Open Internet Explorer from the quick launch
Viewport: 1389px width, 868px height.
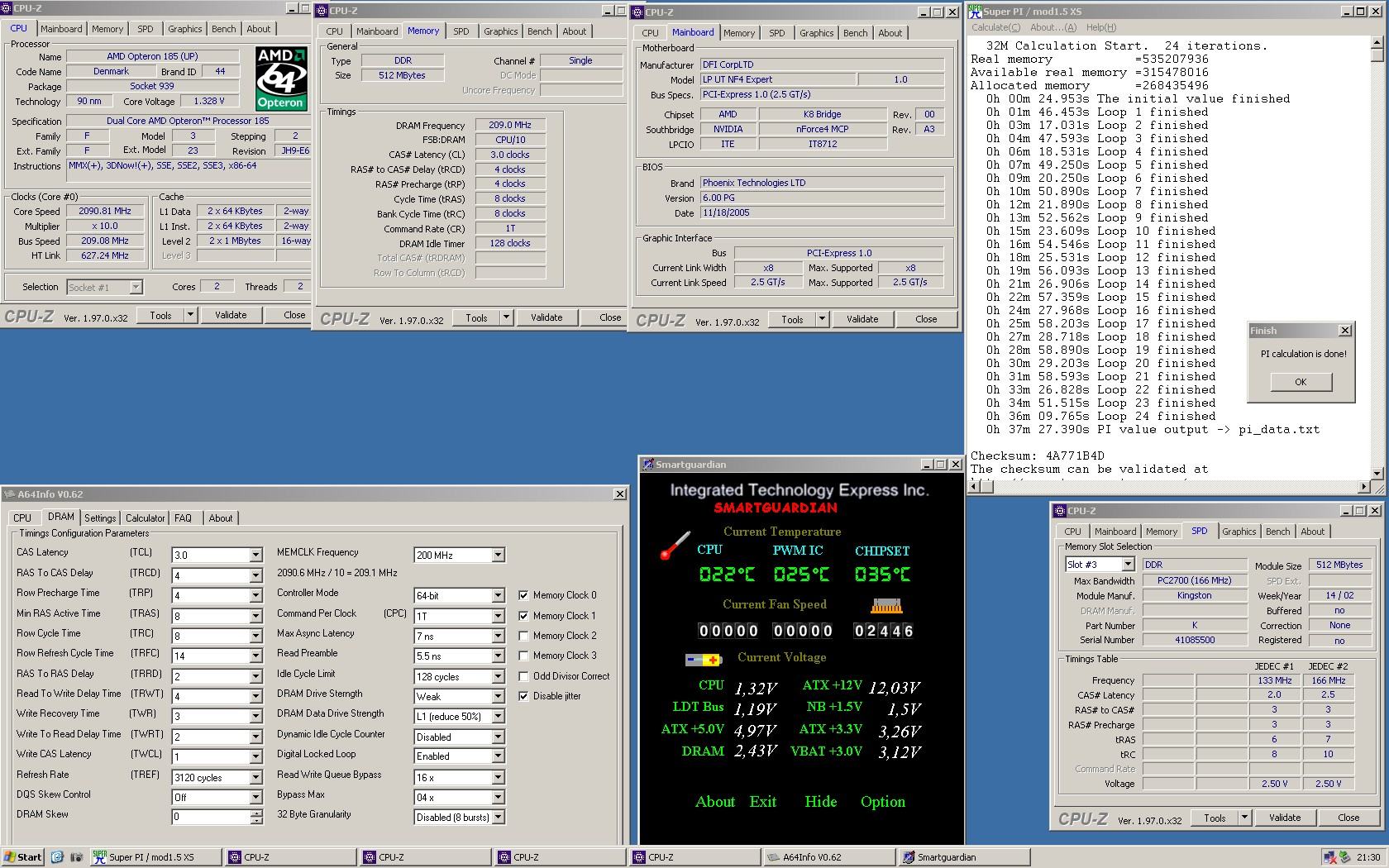[x=57, y=857]
